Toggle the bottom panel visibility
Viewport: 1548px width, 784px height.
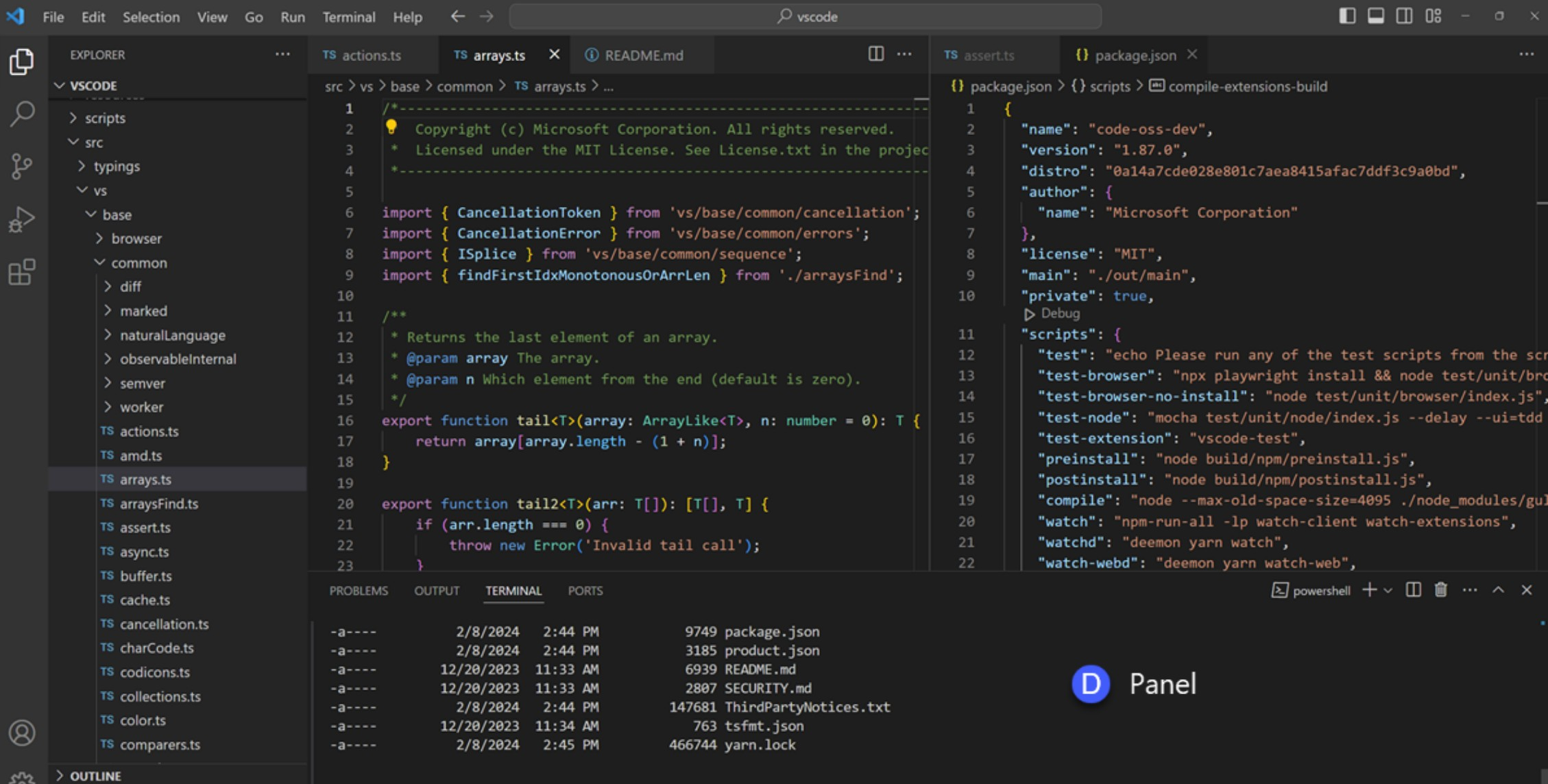click(x=1376, y=16)
